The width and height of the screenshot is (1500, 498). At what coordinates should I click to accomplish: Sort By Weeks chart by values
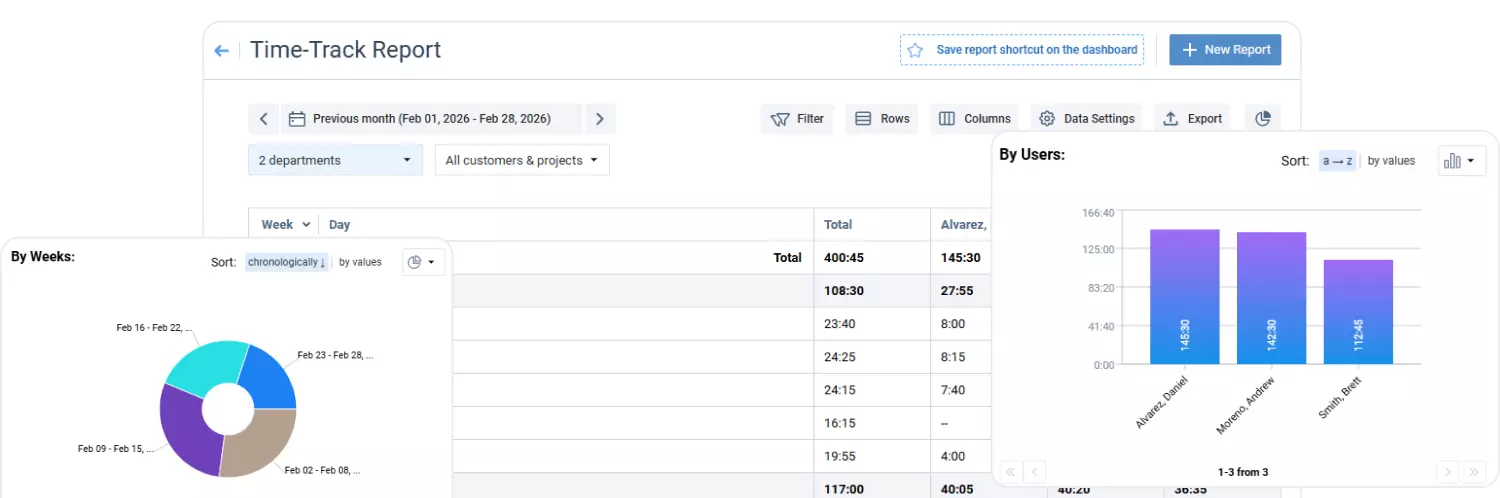pos(360,262)
